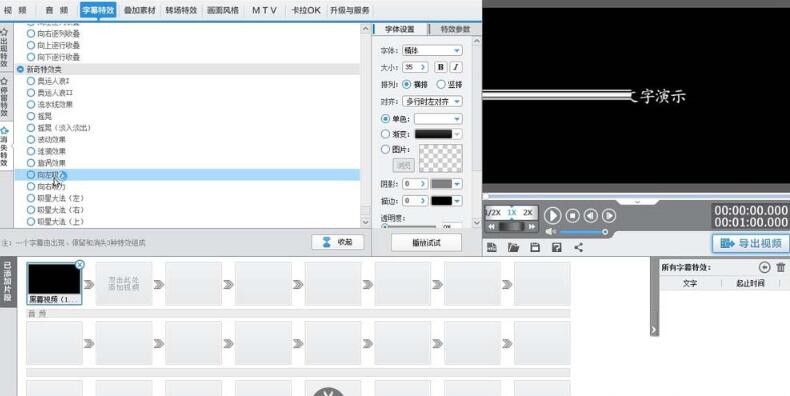
Task: Open the 升级与服务 tab
Action: pyautogui.click(x=350, y=10)
